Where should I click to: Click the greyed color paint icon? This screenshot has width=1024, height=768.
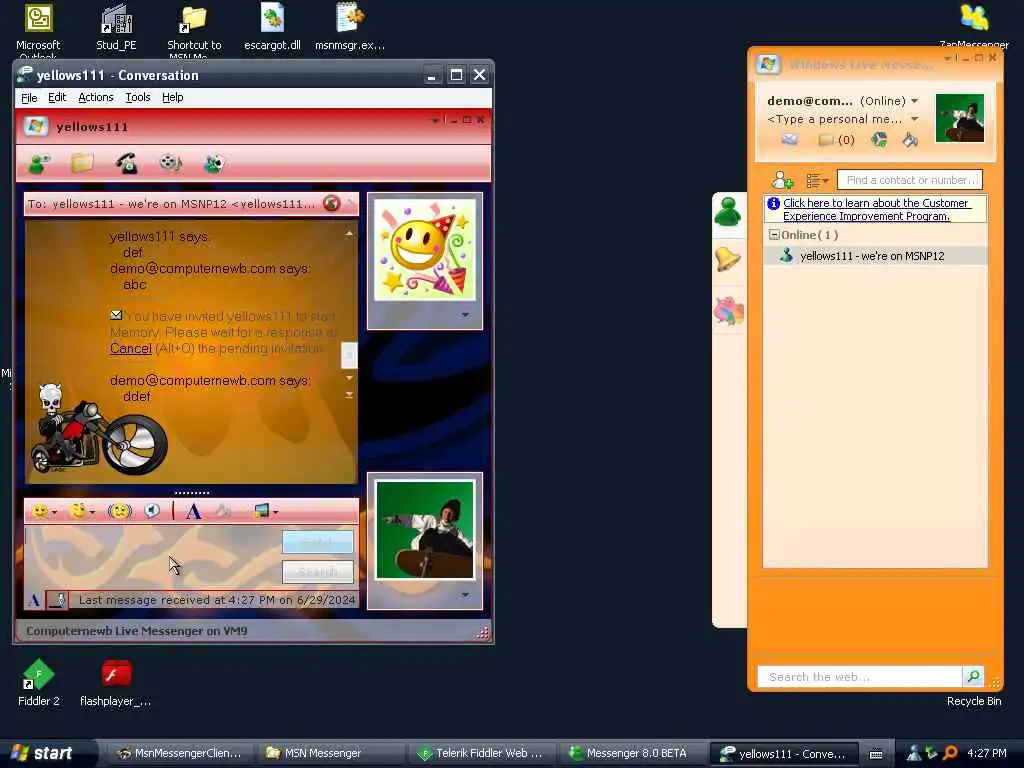point(223,511)
